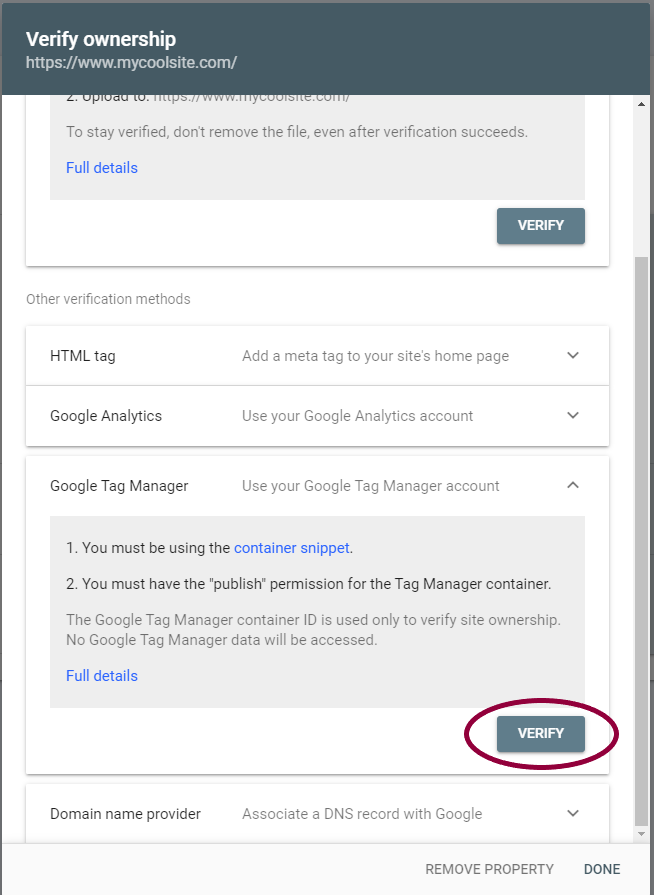Open Full details link under file upload
The height and width of the screenshot is (895, 654).
(102, 168)
